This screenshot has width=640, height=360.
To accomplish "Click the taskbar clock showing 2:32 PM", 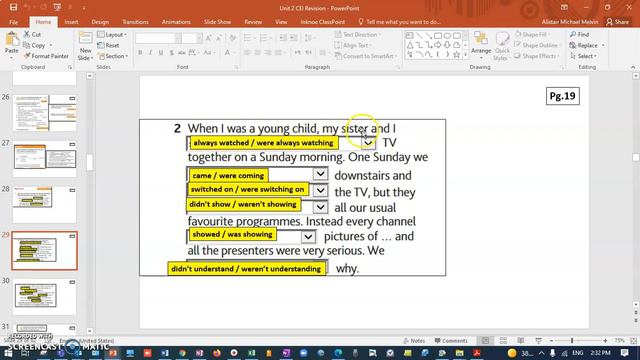I will point(600,353).
